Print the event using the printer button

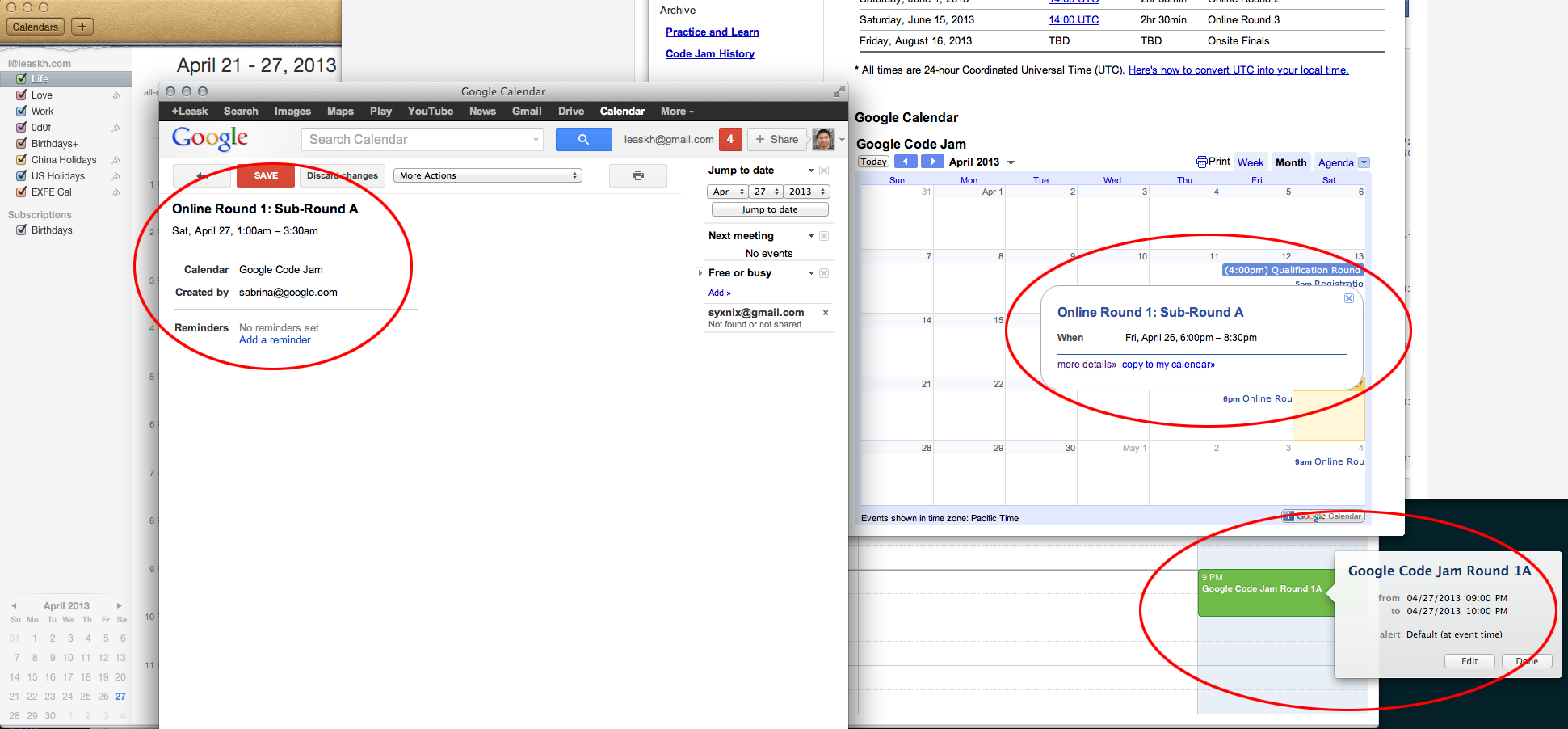638,175
